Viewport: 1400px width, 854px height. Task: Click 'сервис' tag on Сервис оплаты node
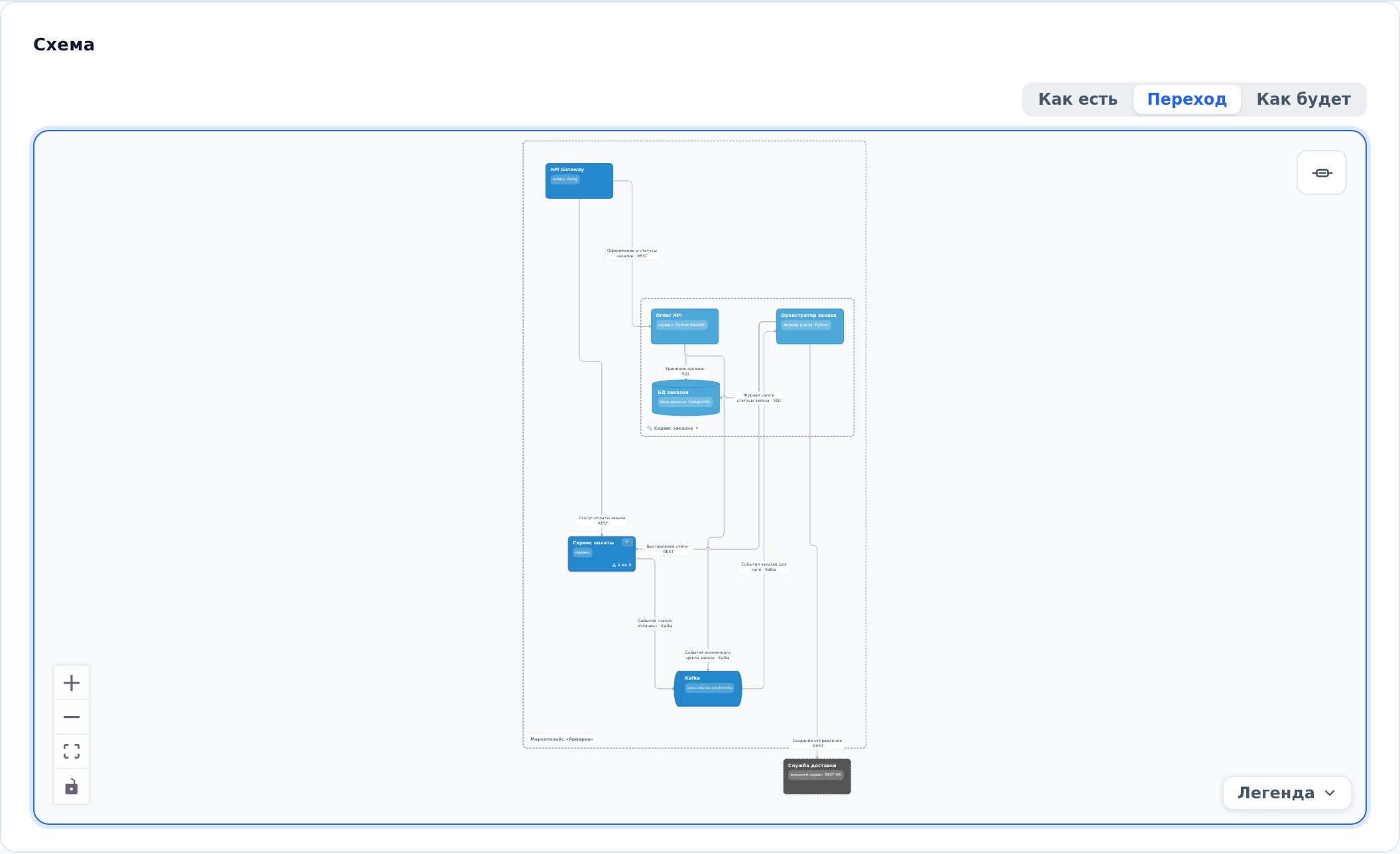(583, 552)
